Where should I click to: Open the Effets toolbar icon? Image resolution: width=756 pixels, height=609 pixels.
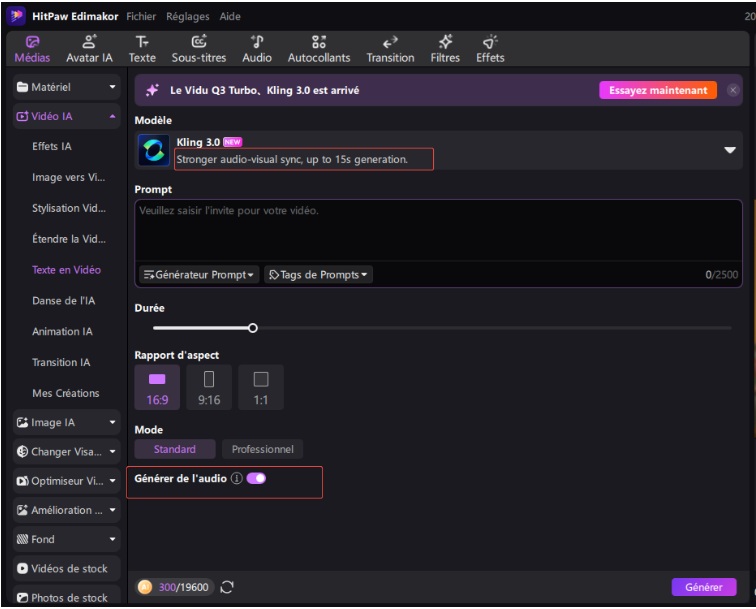tap(490, 48)
